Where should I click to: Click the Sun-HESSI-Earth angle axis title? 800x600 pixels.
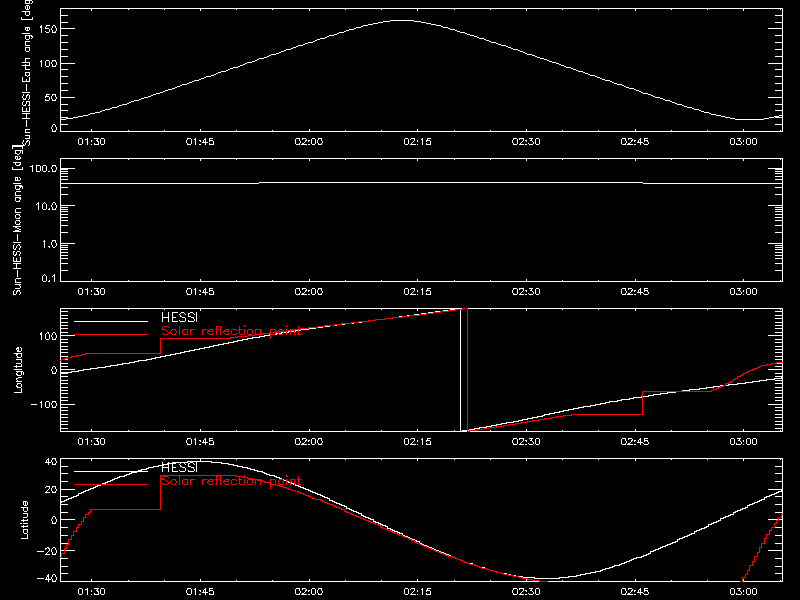[27, 71]
